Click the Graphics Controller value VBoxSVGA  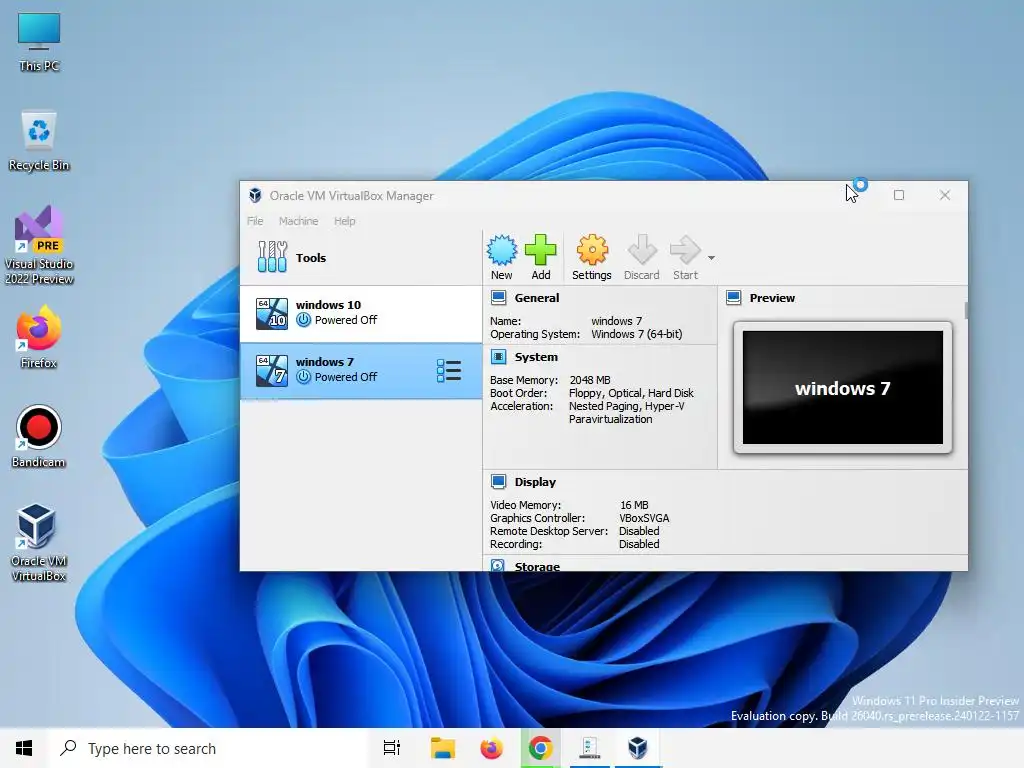pyautogui.click(x=644, y=519)
